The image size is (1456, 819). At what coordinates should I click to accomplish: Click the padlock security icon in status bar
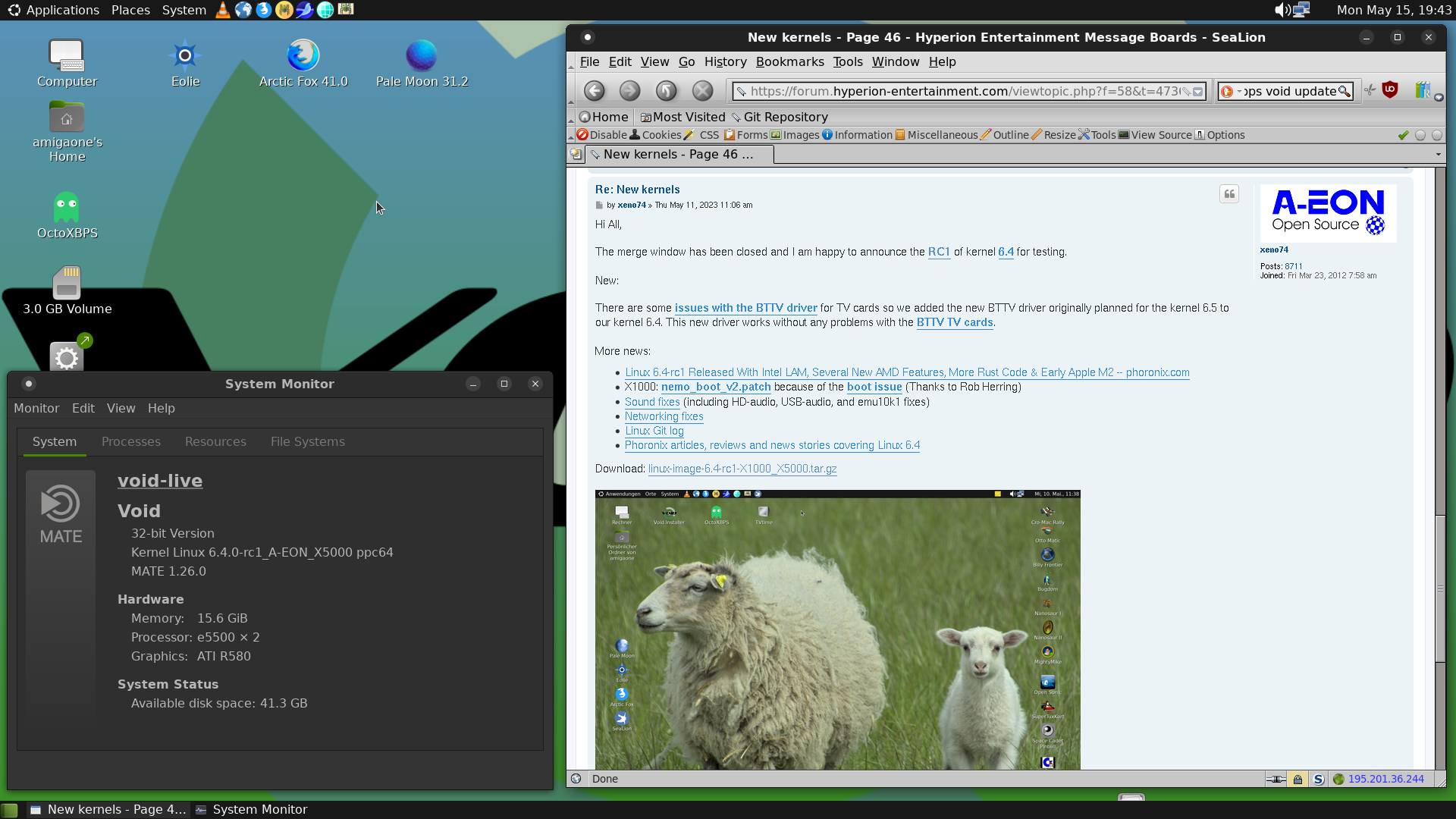click(x=1298, y=779)
